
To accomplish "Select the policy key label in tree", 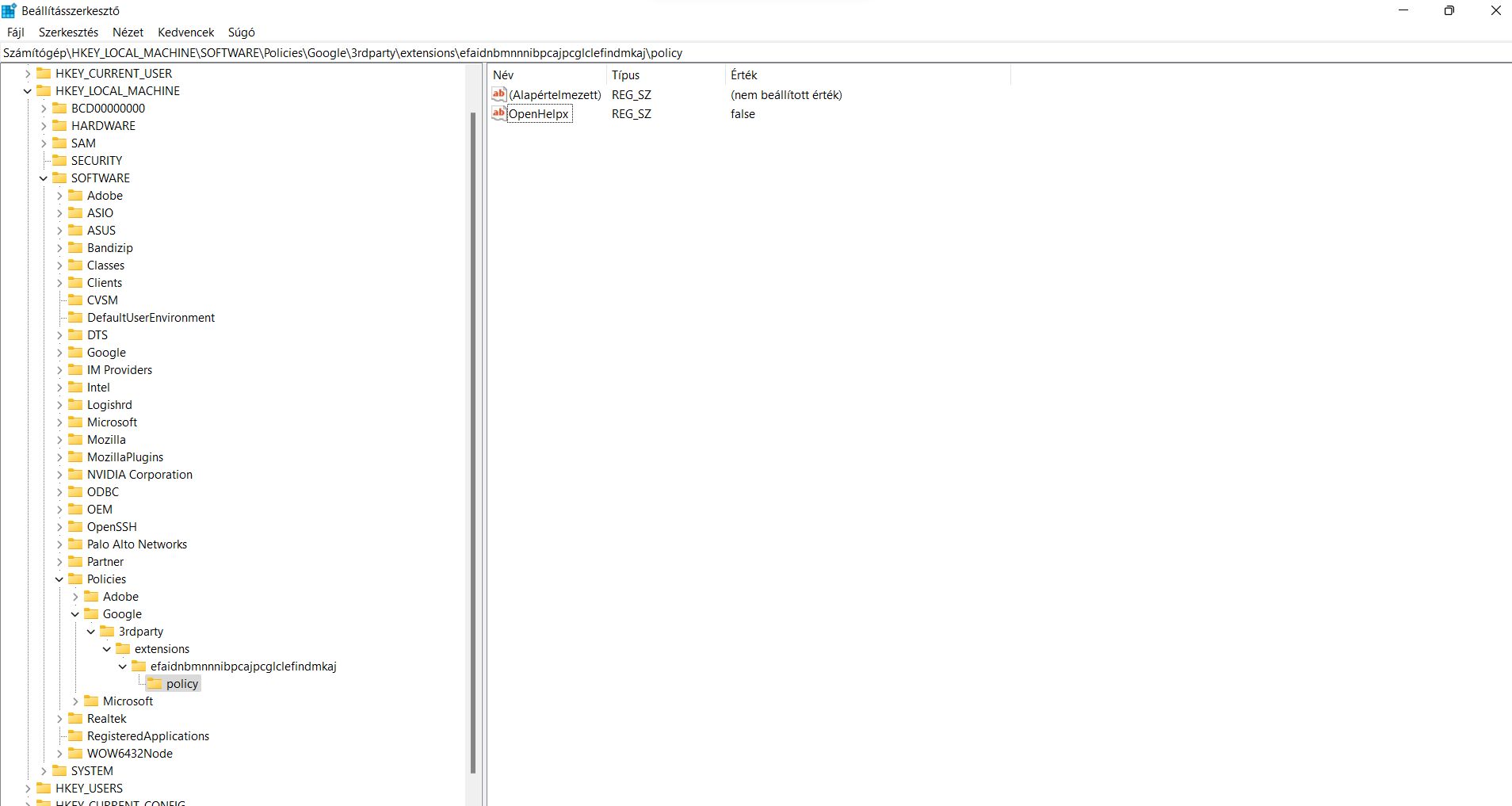I will pos(182,684).
